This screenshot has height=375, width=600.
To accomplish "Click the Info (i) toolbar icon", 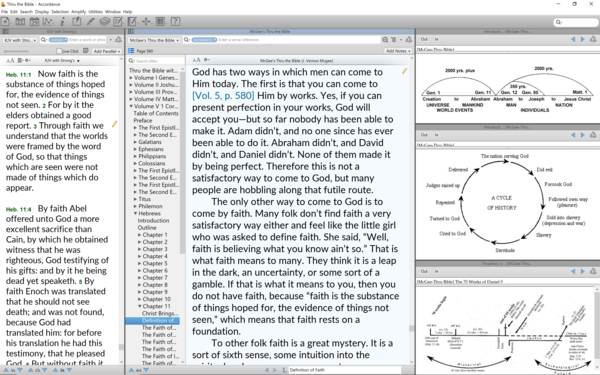I will point(62,21).
